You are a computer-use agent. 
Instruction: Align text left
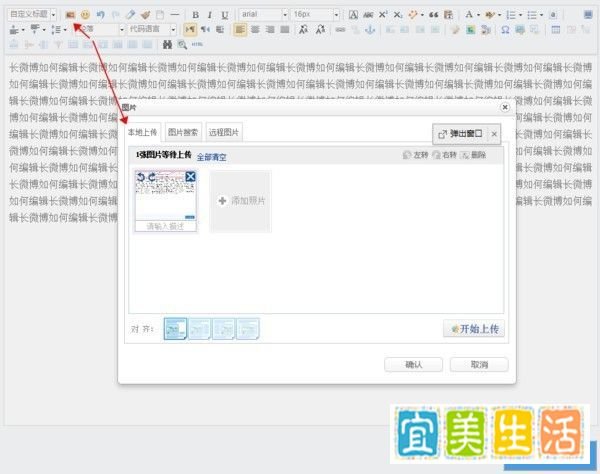pyautogui.click(x=240, y=29)
